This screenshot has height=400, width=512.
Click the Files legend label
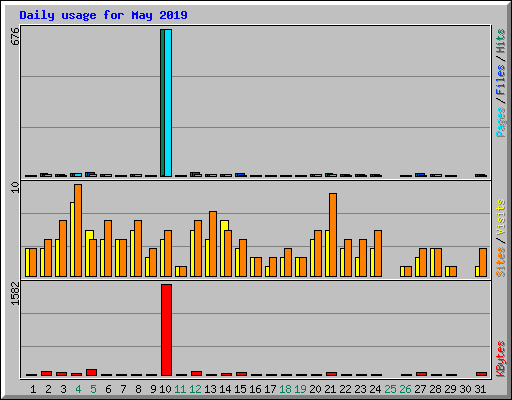click(x=500, y=79)
